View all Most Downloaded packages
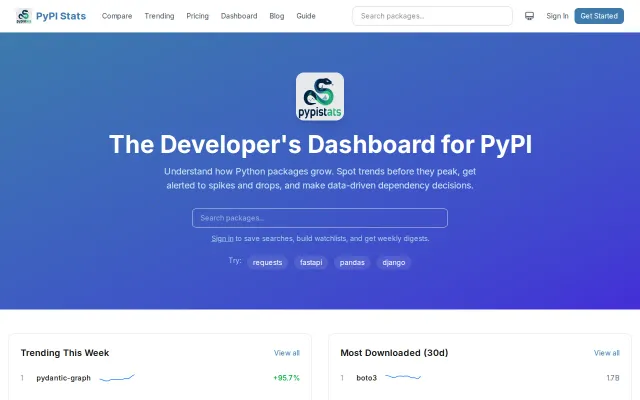640x400 pixels. [607, 353]
